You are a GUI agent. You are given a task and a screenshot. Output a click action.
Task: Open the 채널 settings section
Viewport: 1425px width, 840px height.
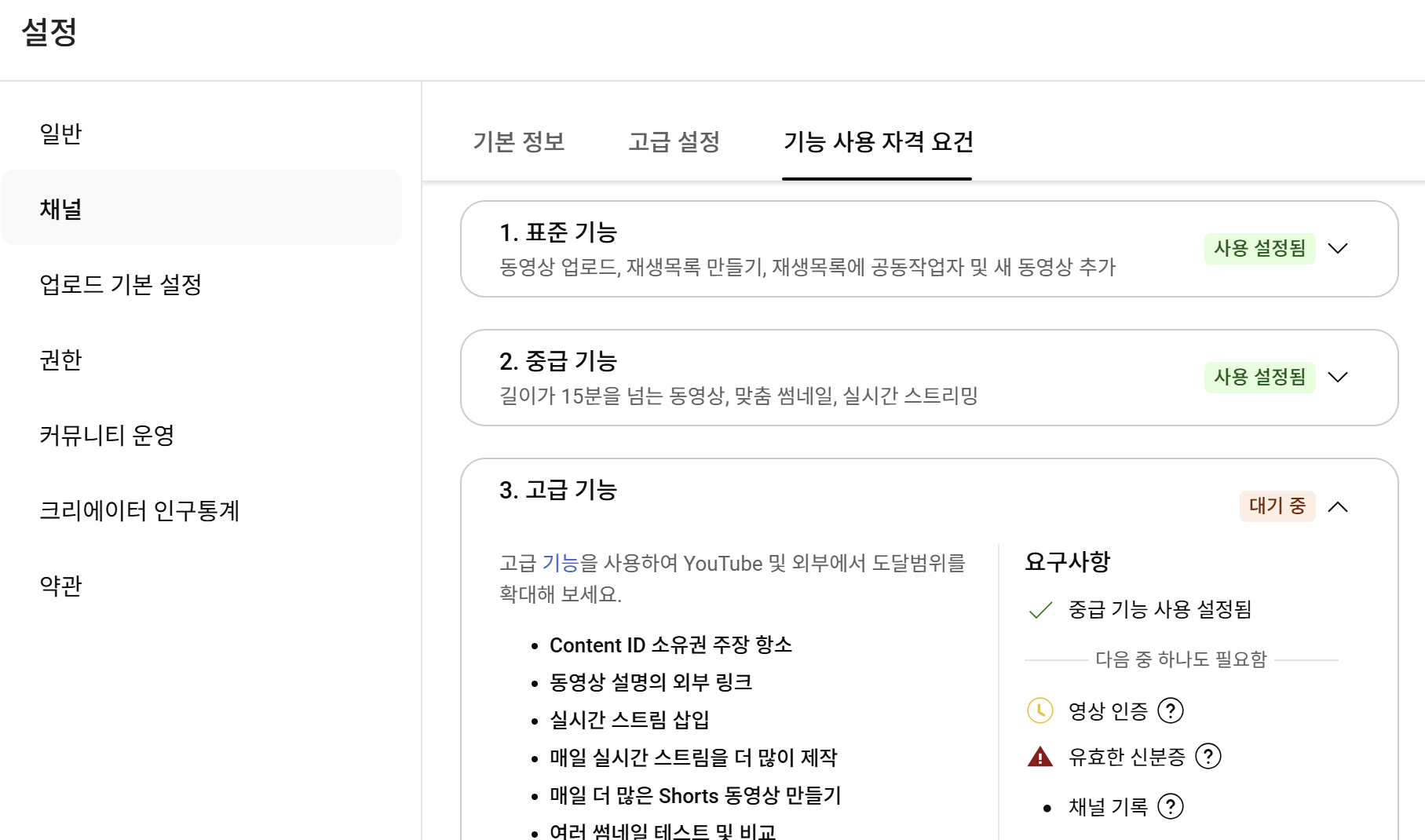click(x=202, y=208)
